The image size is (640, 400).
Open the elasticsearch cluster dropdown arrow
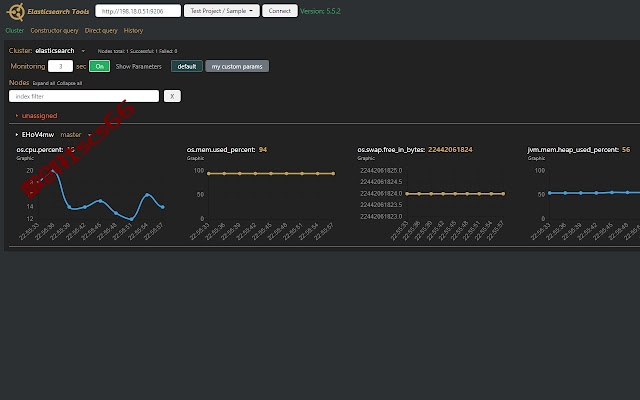[83, 51]
